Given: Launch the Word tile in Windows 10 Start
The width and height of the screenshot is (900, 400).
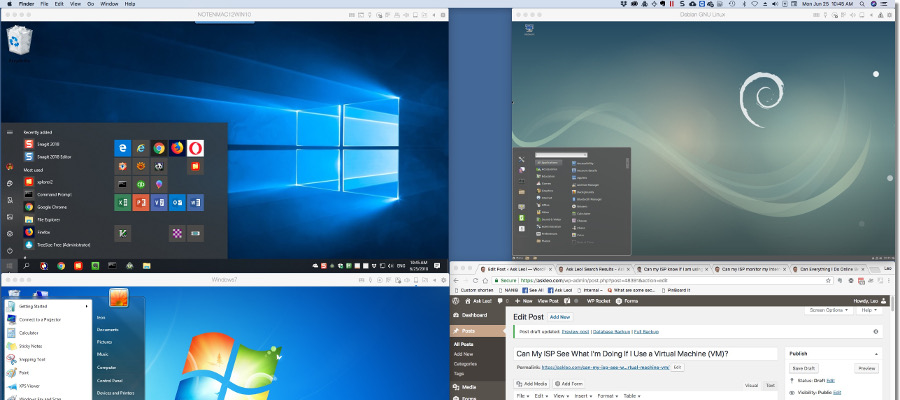Looking at the screenshot, I should tap(196, 203).
